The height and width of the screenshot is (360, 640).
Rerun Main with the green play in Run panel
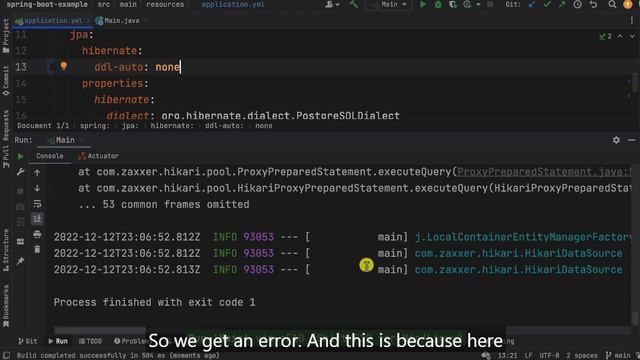pyautogui.click(x=20, y=156)
